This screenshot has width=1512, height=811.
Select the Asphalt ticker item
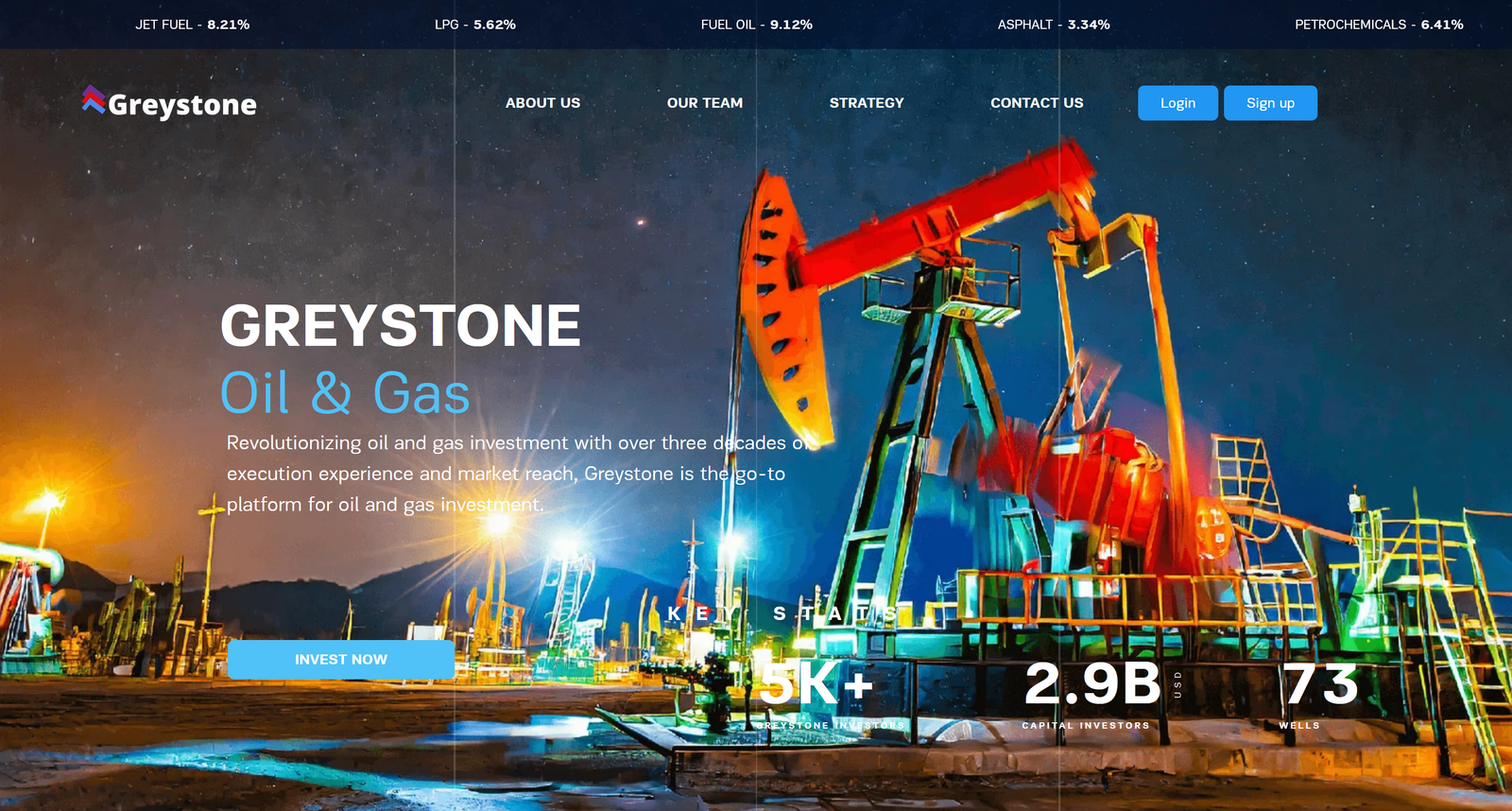click(1053, 25)
